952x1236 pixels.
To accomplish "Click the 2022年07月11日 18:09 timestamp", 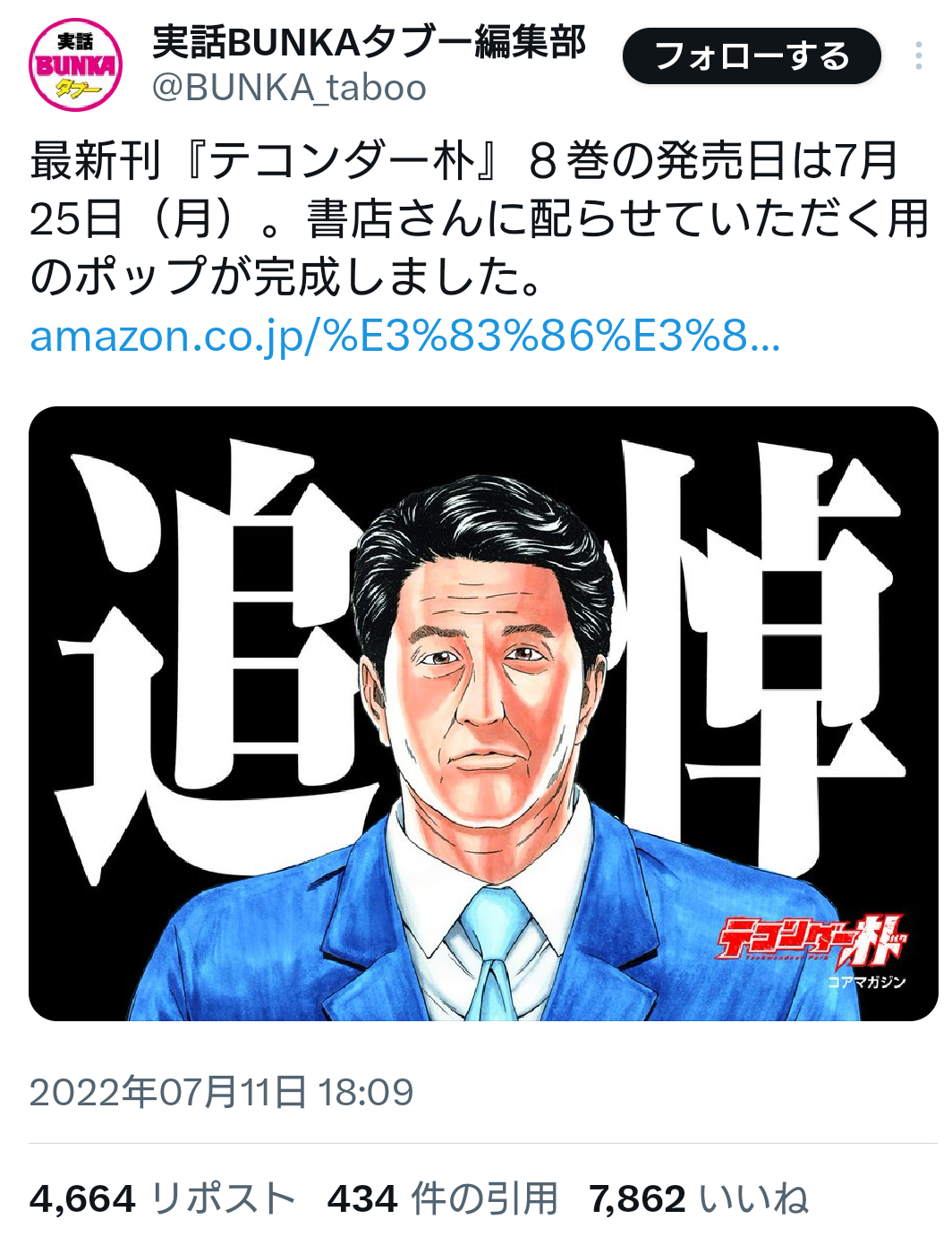I will coord(222,1092).
